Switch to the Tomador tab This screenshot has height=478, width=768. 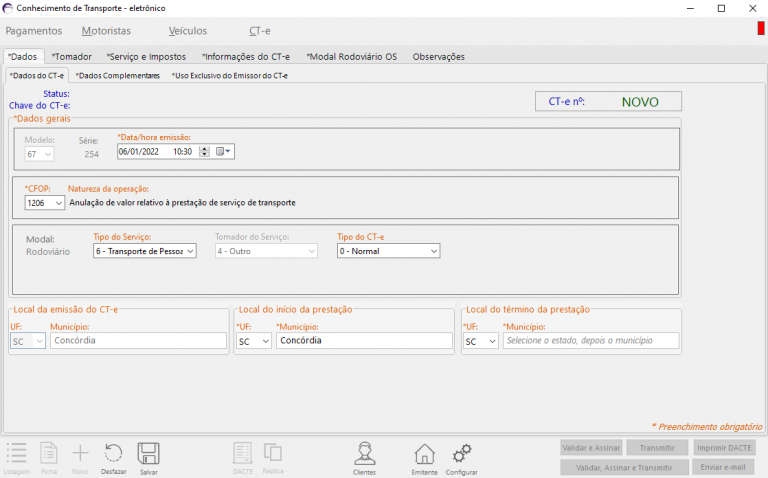click(x=72, y=57)
